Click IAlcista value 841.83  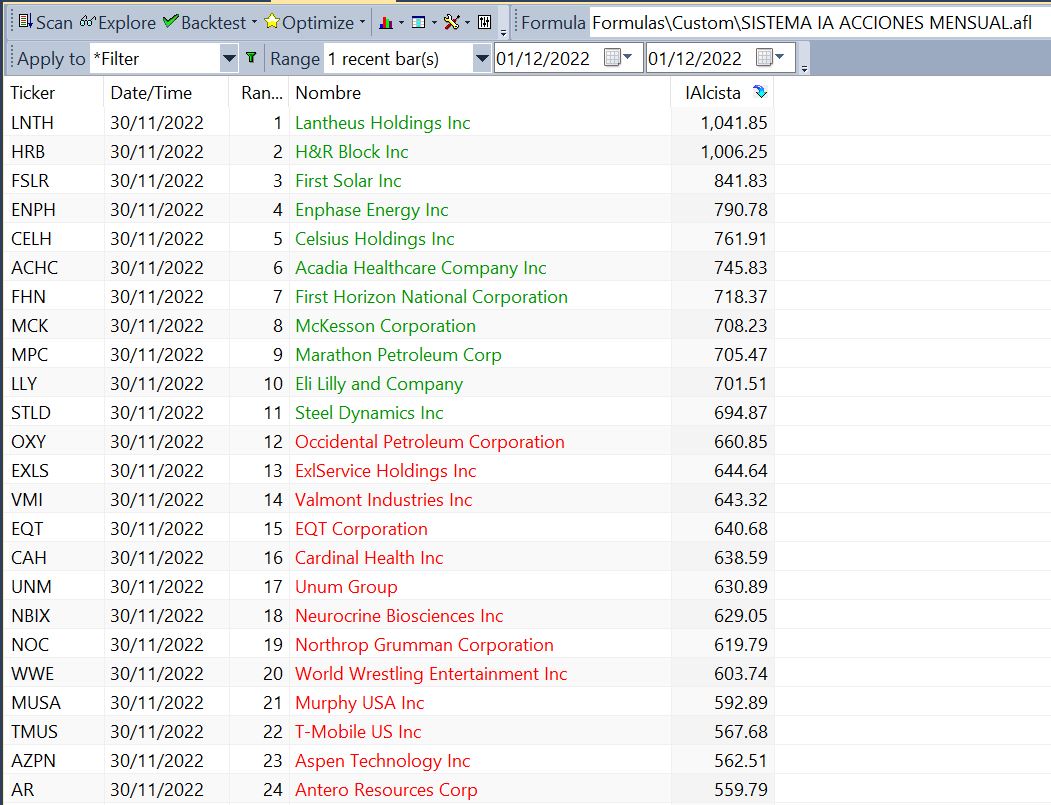[741, 180]
